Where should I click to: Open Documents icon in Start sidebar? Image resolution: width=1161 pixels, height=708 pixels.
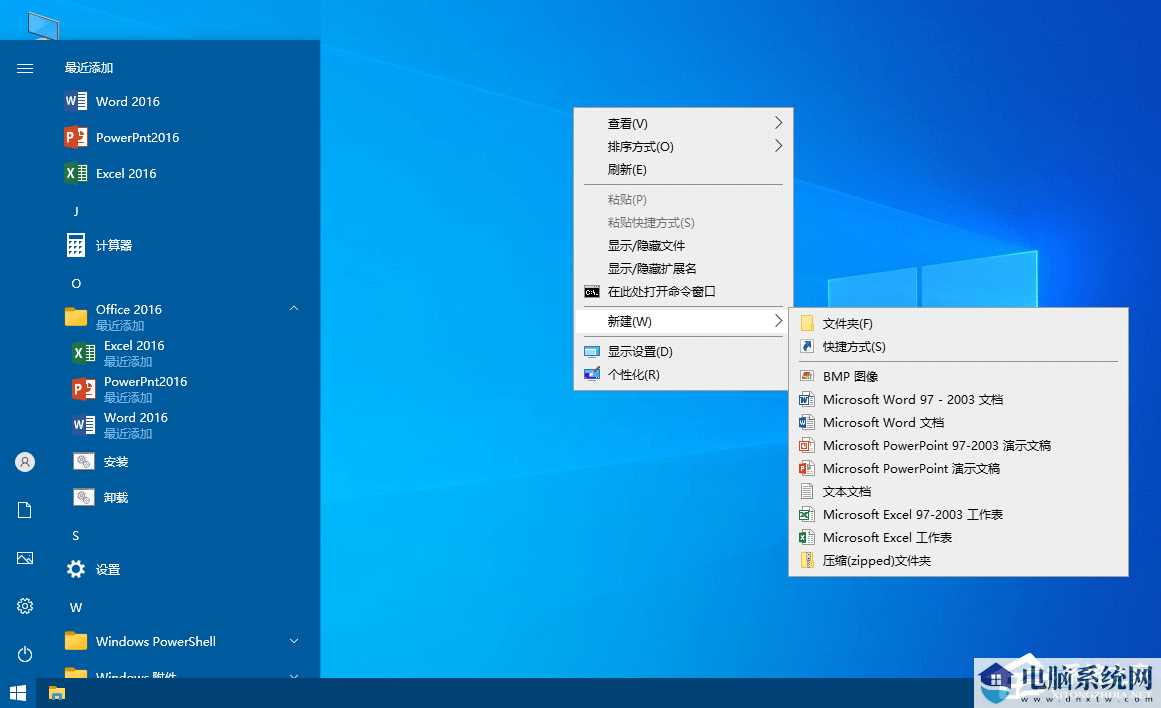pyautogui.click(x=24, y=510)
